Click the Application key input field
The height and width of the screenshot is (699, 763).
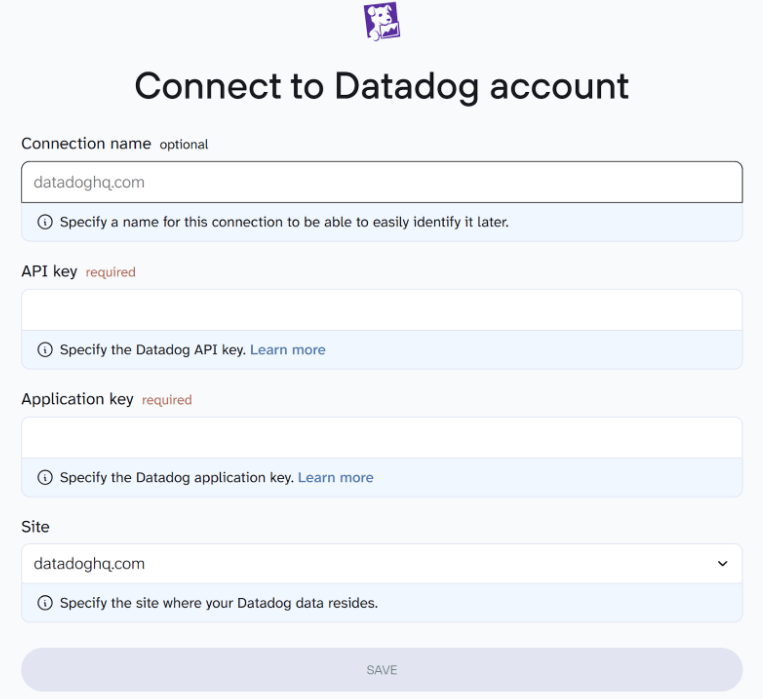click(382, 438)
